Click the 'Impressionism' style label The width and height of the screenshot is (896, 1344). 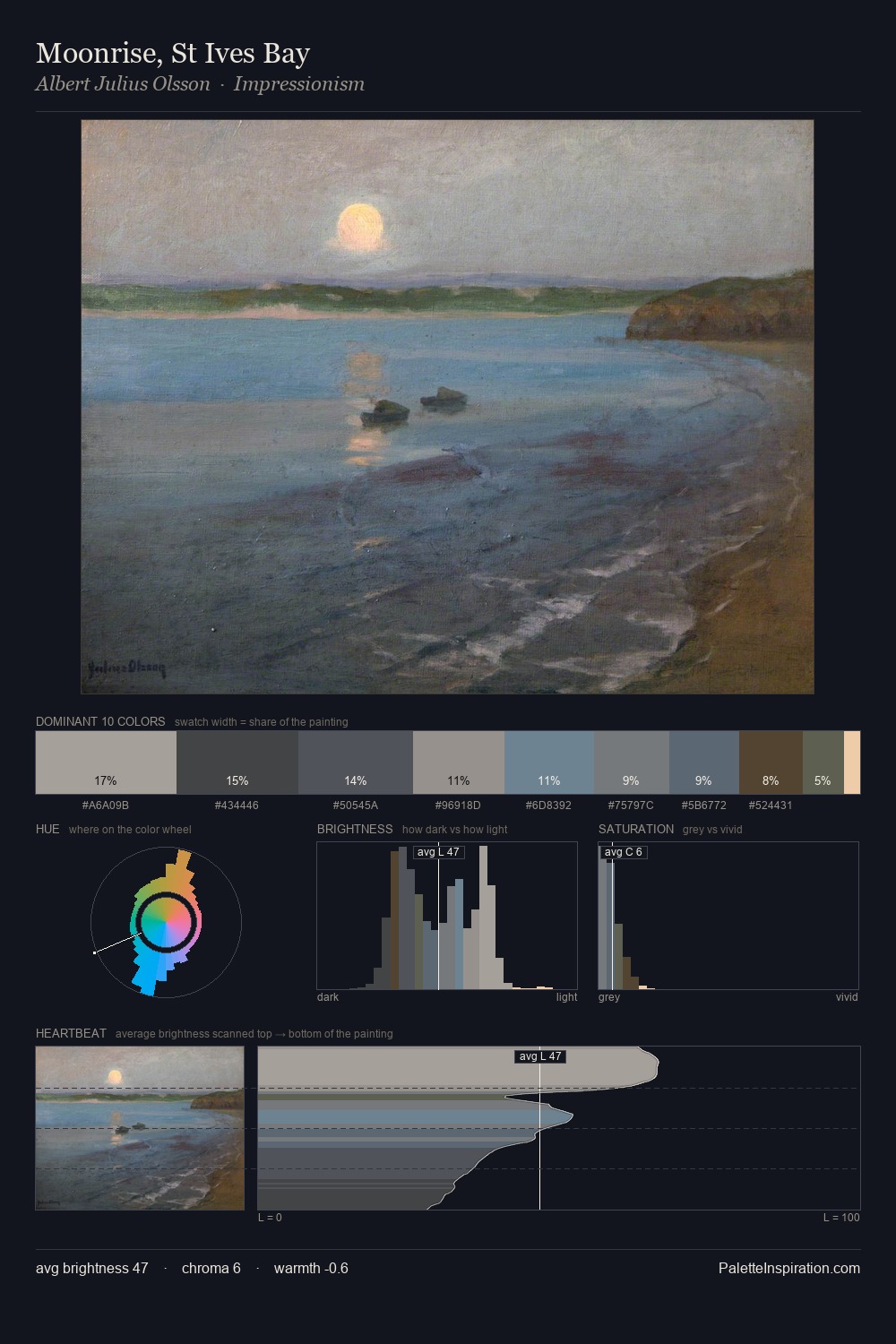tap(299, 84)
